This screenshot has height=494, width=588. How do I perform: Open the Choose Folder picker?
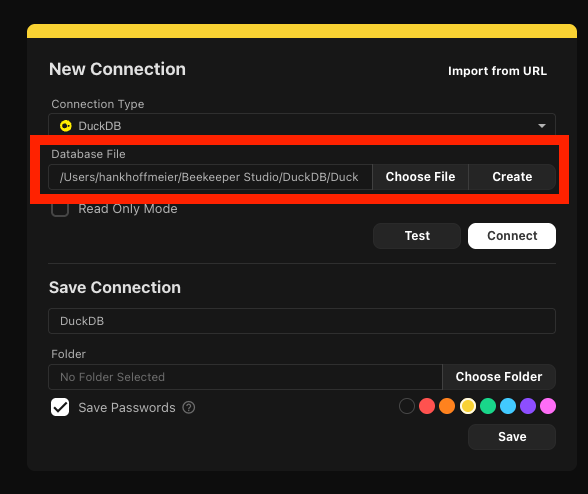point(499,377)
